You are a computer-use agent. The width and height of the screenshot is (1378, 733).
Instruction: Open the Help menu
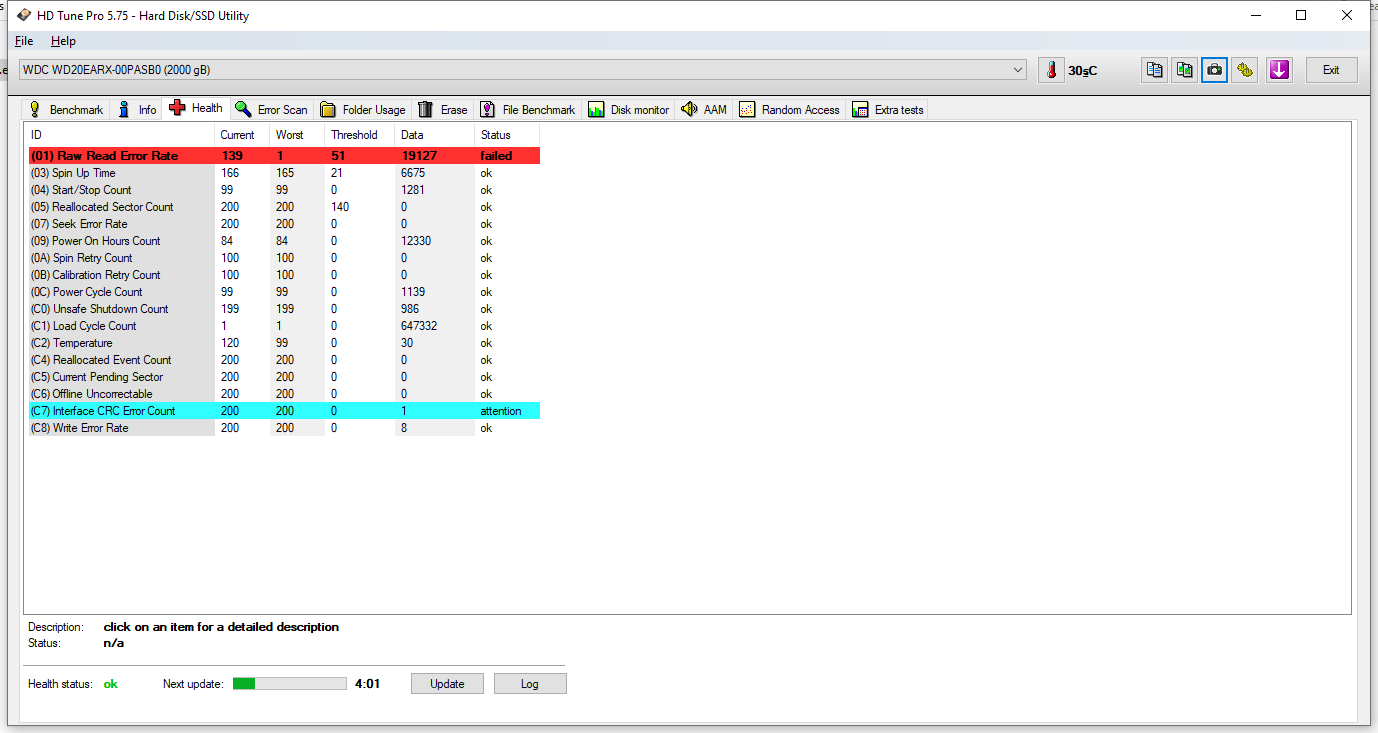click(x=63, y=41)
